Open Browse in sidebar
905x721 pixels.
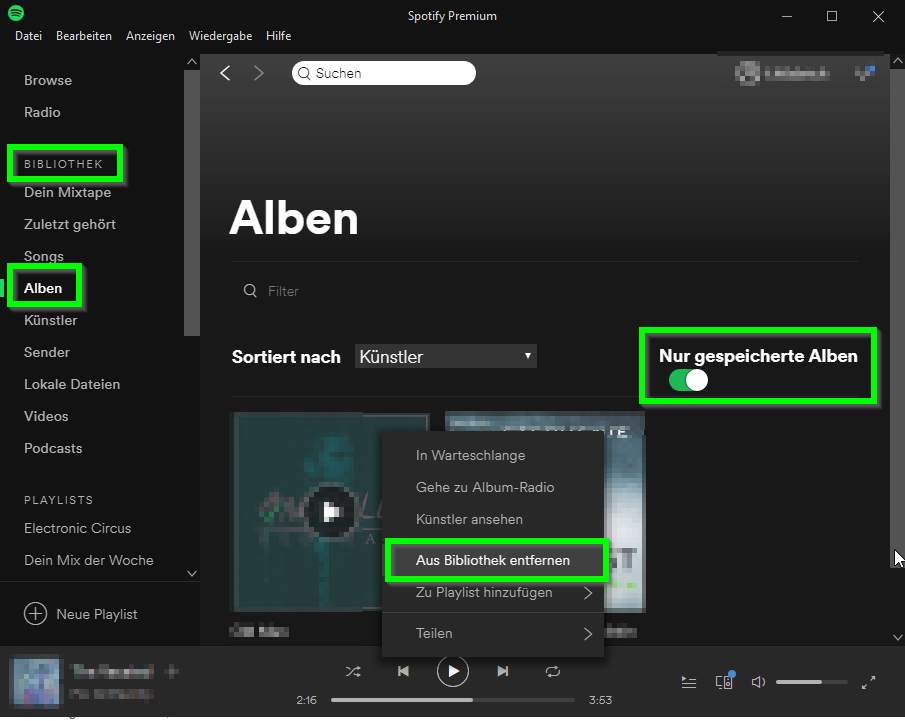point(48,80)
